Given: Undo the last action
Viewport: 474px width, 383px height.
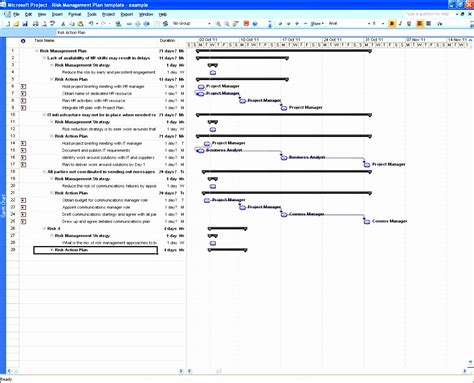Looking at the screenshot, I should [x=91, y=24].
